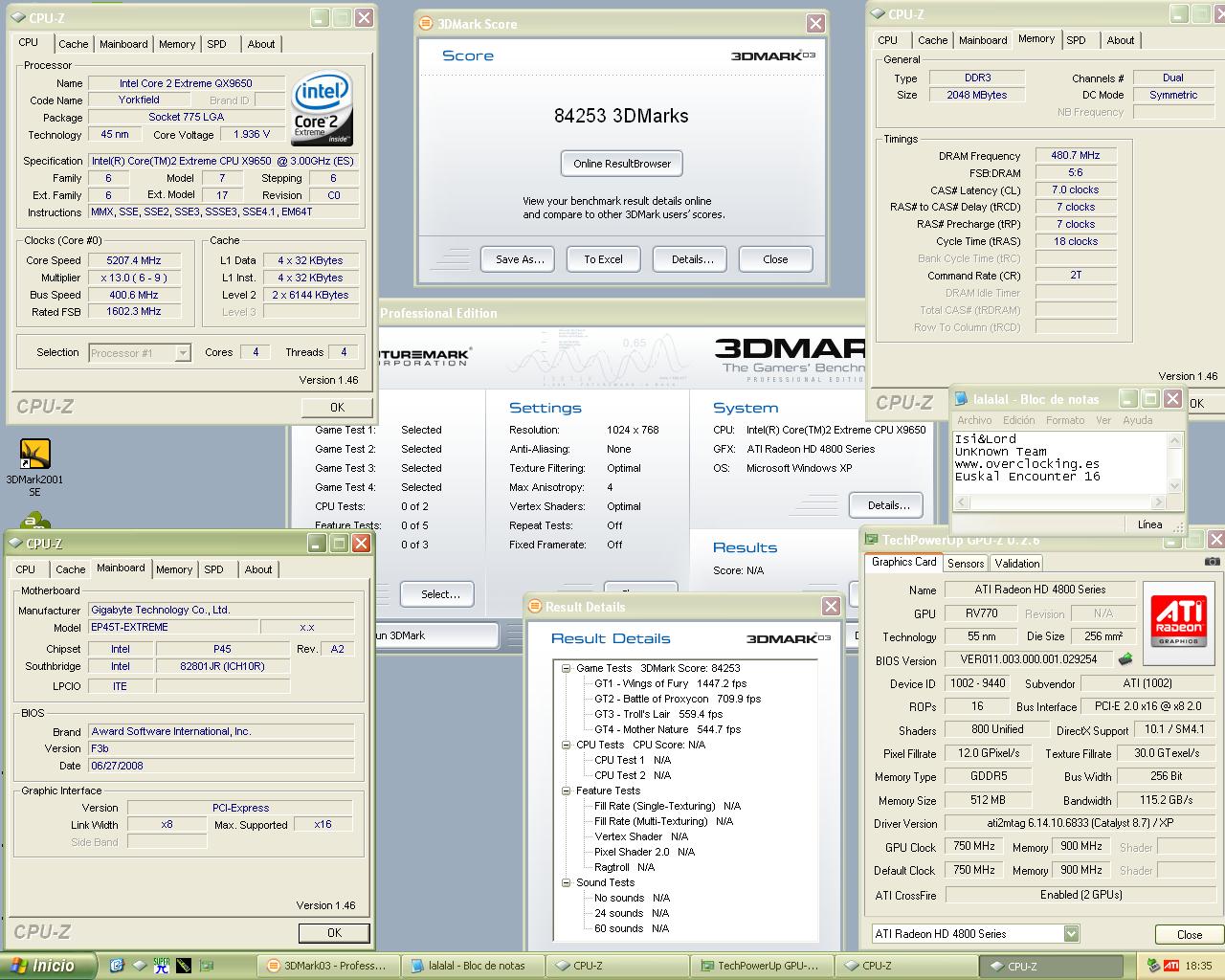The image size is (1225, 980).
Task: Click the ATI tray icon near clock
Action: coord(1171,966)
